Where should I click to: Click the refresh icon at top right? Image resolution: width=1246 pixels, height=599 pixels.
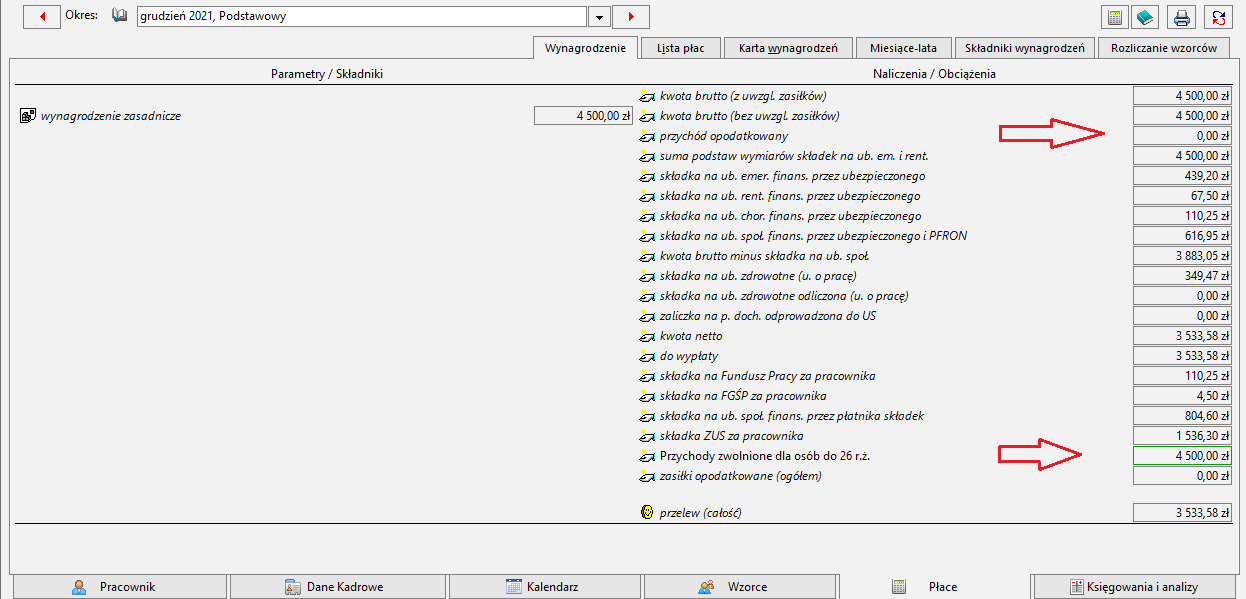1219,17
